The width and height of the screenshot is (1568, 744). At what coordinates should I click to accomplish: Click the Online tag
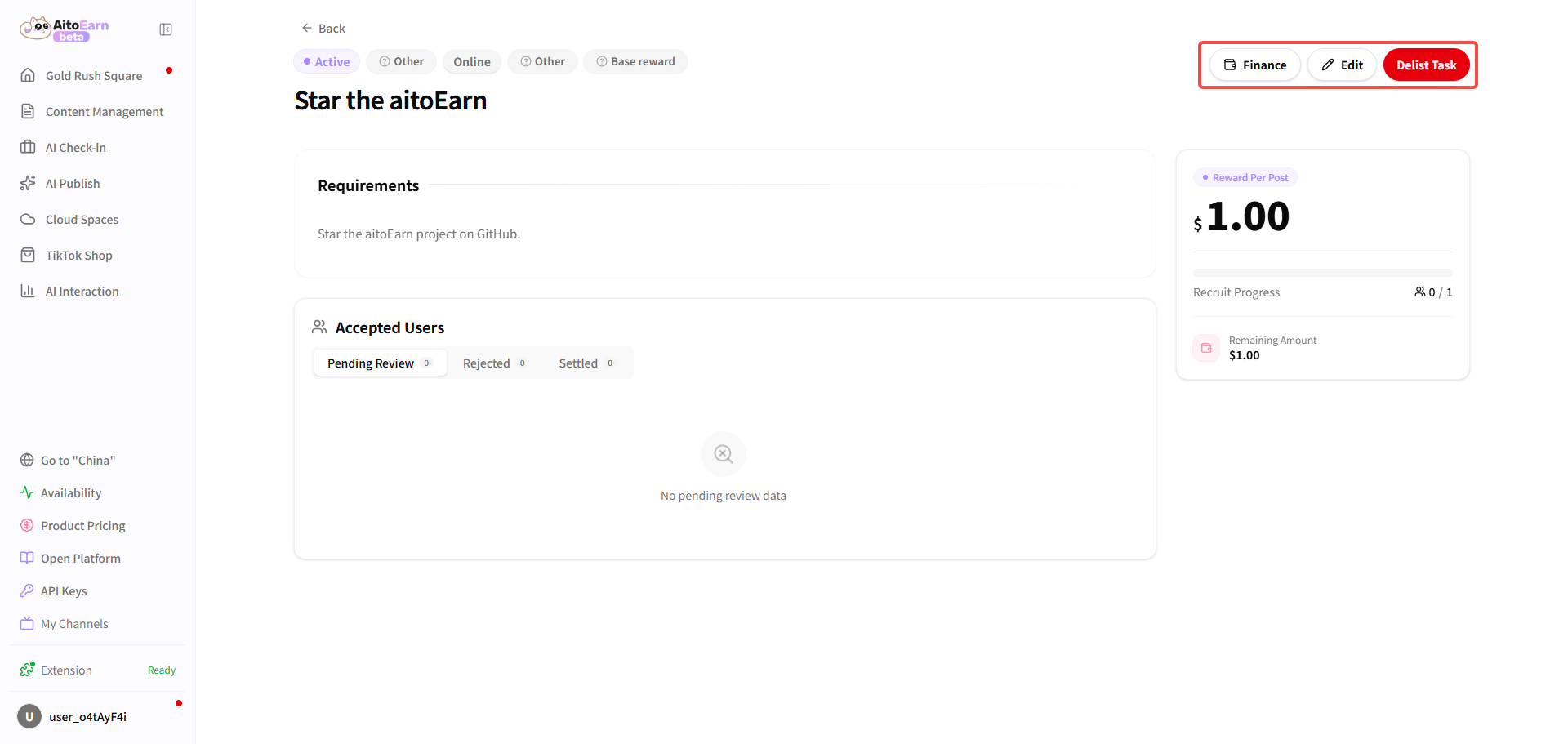pyautogui.click(x=472, y=61)
